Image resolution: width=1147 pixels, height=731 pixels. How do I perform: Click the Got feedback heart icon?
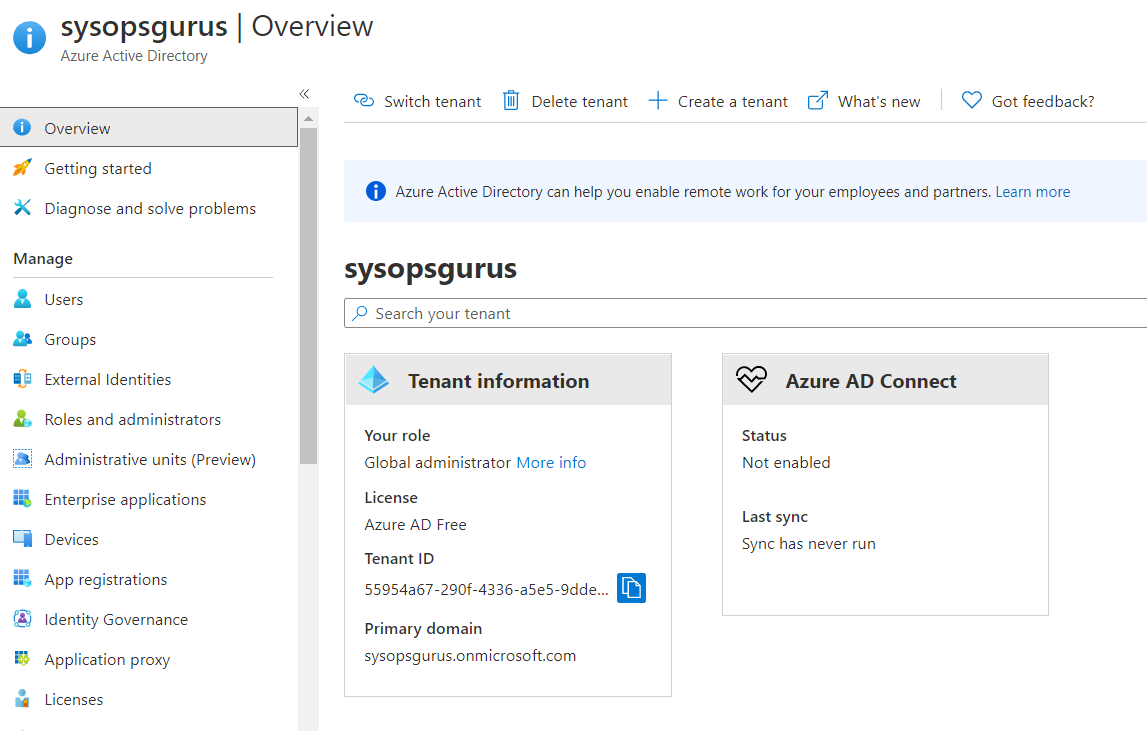click(x=971, y=100)
